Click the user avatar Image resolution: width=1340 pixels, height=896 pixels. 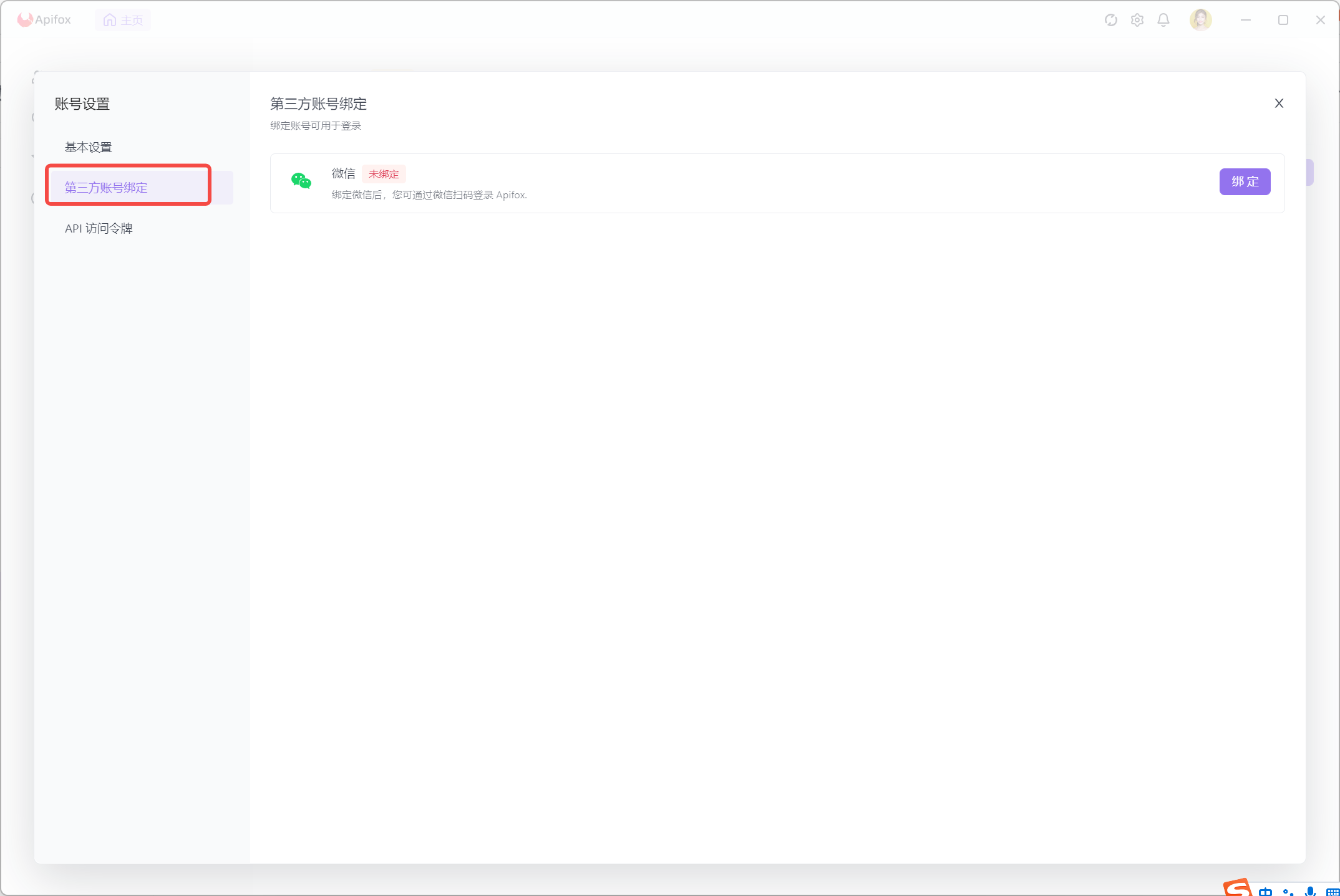(1200, 20)
